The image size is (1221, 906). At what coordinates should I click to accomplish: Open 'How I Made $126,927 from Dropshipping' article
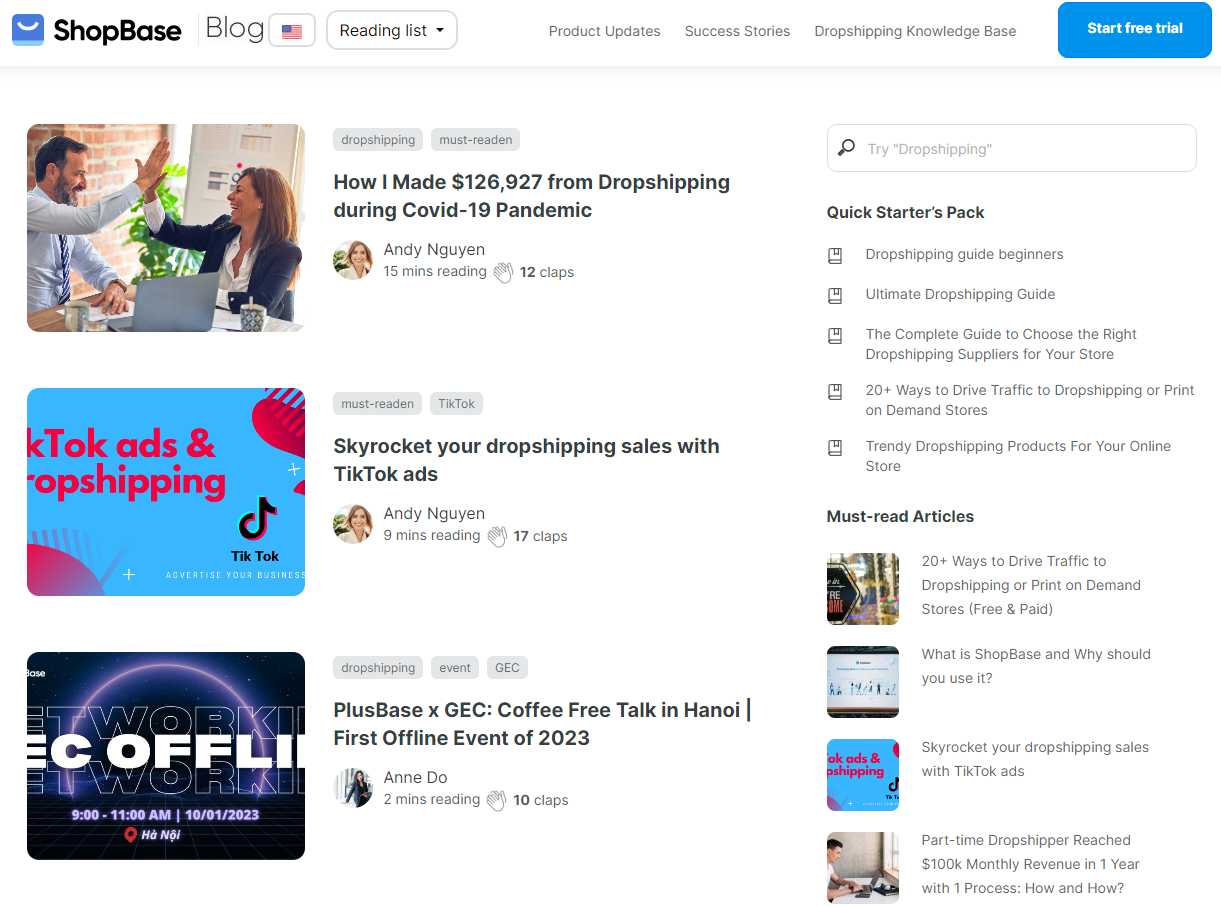tap(532, 196)
